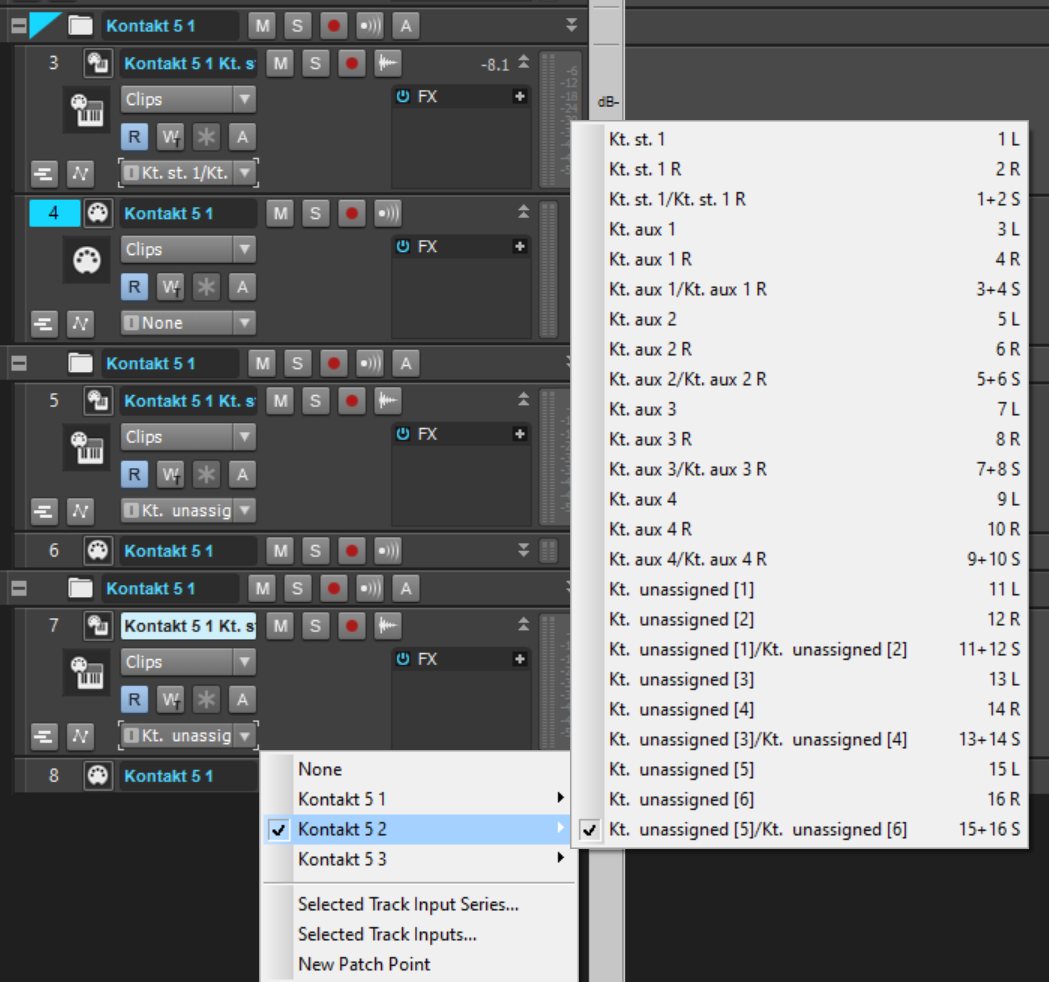This screenshot has width=1049, height=982.
Task: Solo track 4
Action: (315, 213)
